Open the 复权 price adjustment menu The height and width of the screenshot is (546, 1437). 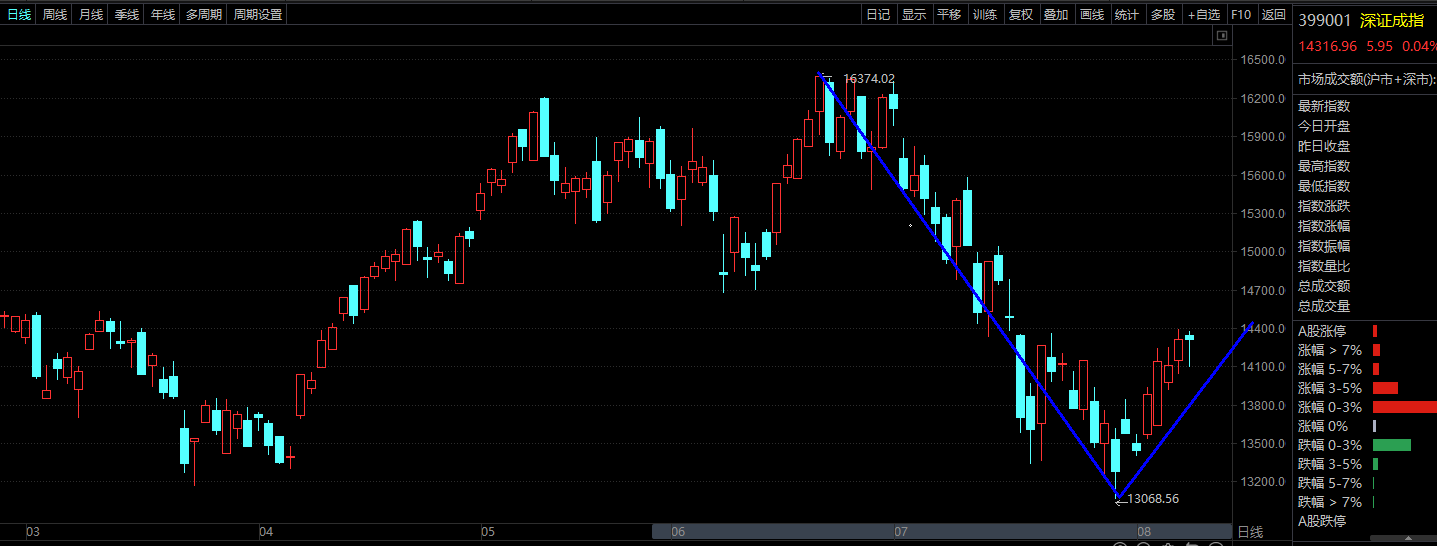(x=1021, y=15)
